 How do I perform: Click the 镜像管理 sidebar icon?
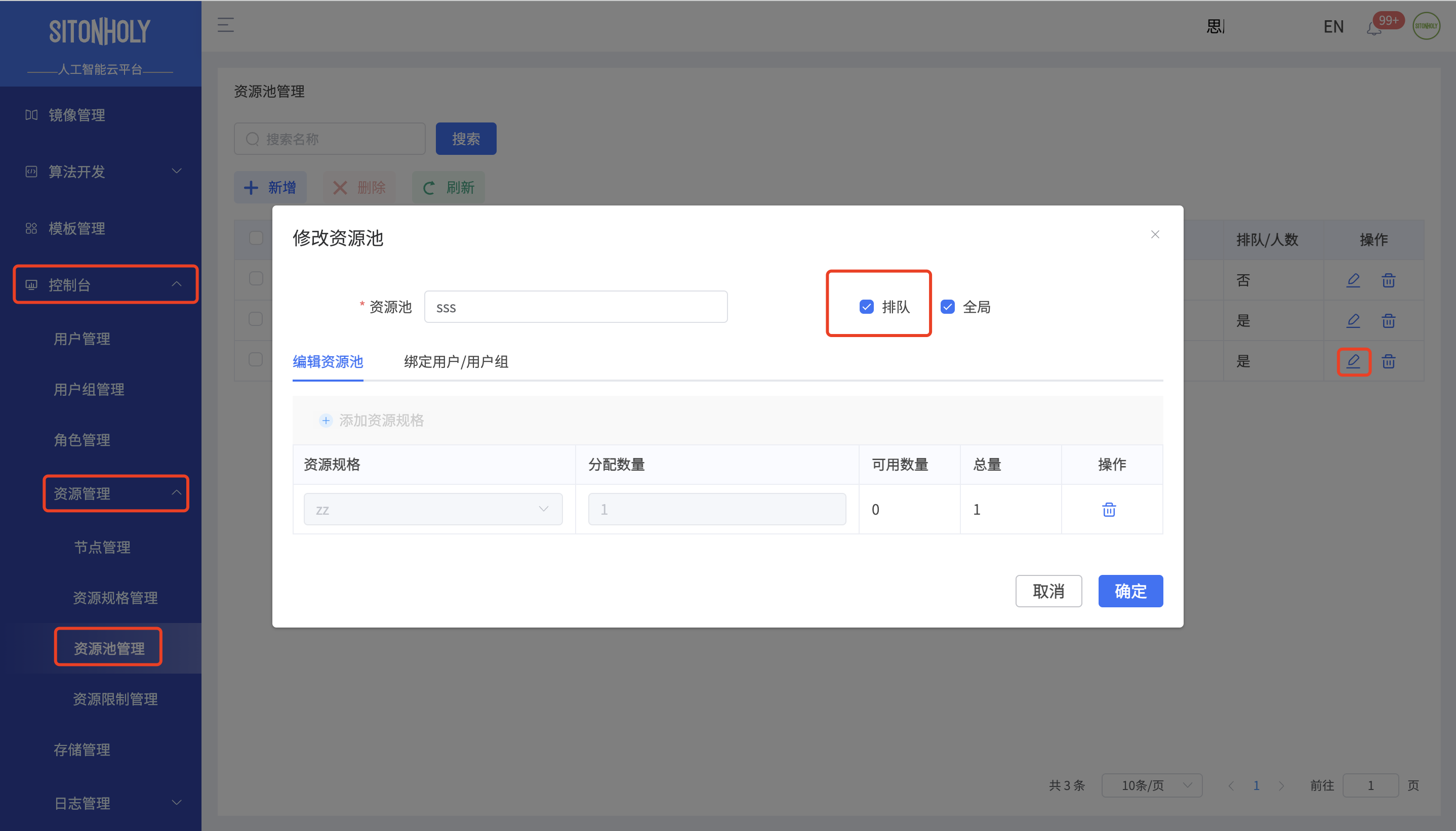point(31,115)
